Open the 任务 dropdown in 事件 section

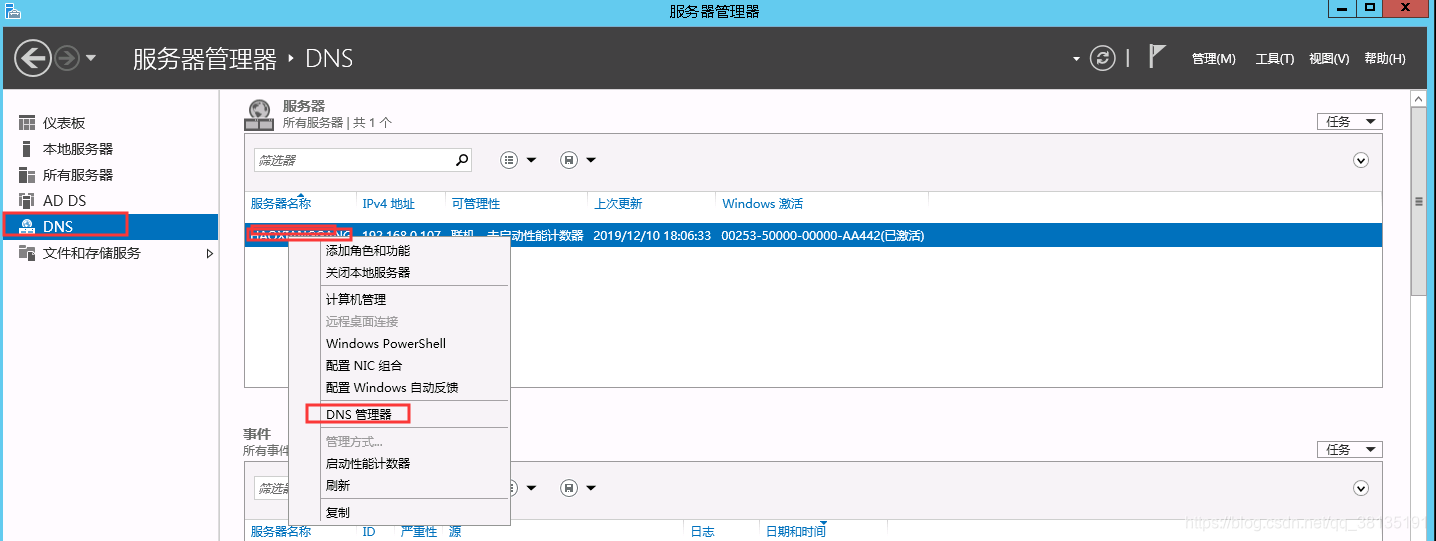1350,450
